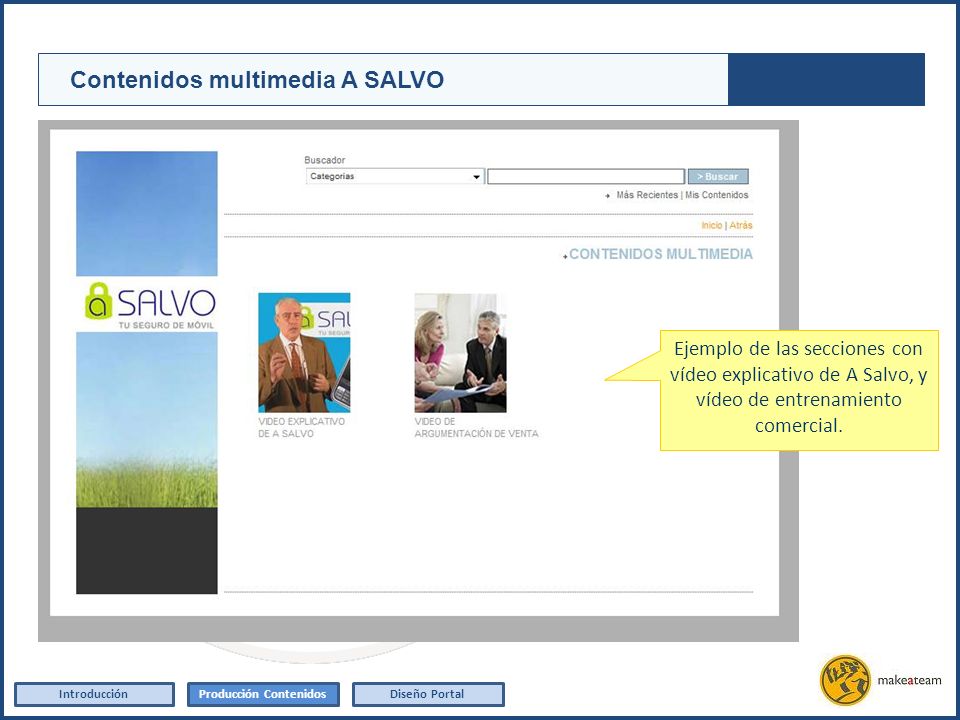The image size is (960, 720).
Task: Click the Atrás link
Action: 741,225
